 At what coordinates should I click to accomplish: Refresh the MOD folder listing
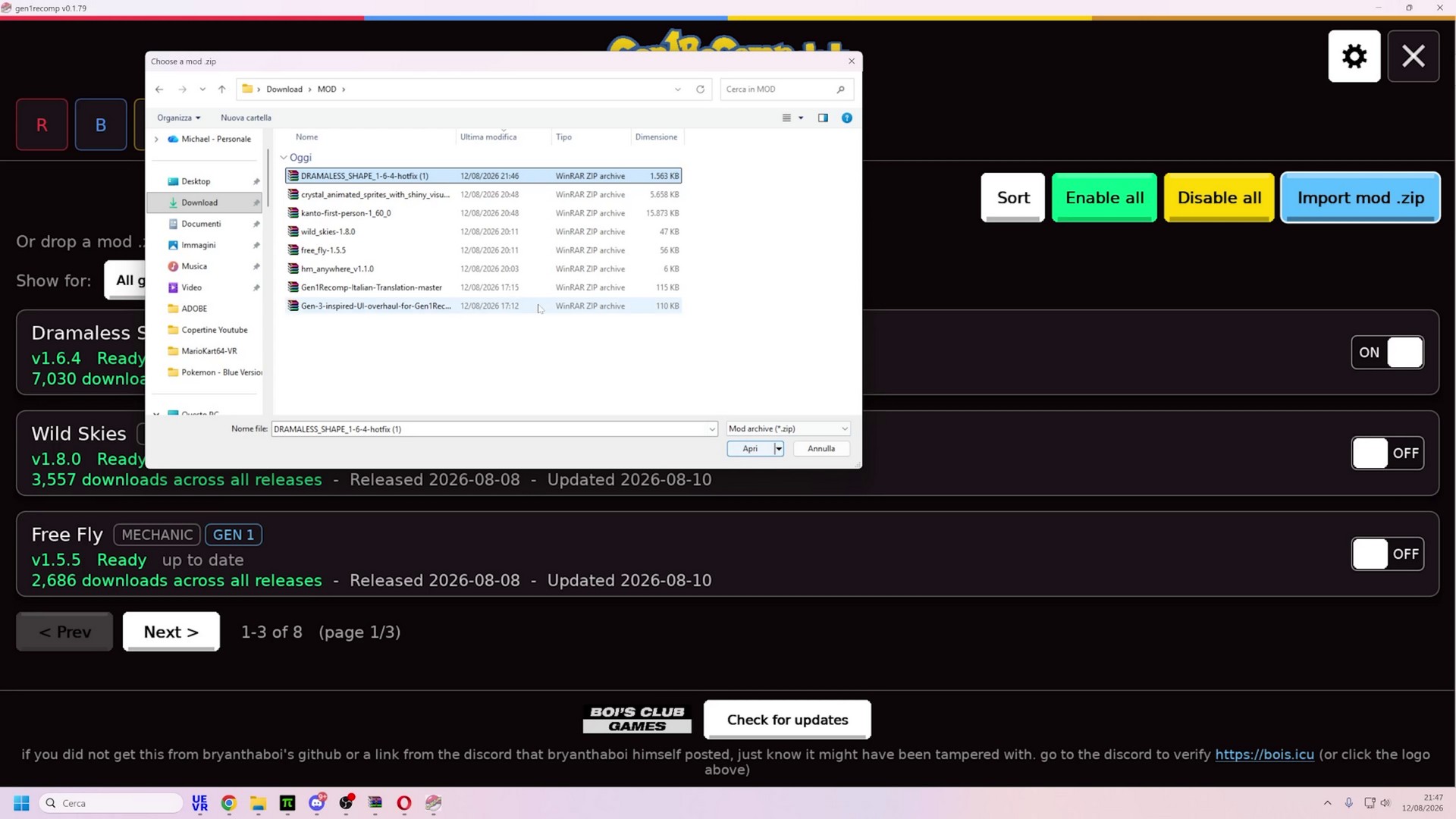click(700, 89)
